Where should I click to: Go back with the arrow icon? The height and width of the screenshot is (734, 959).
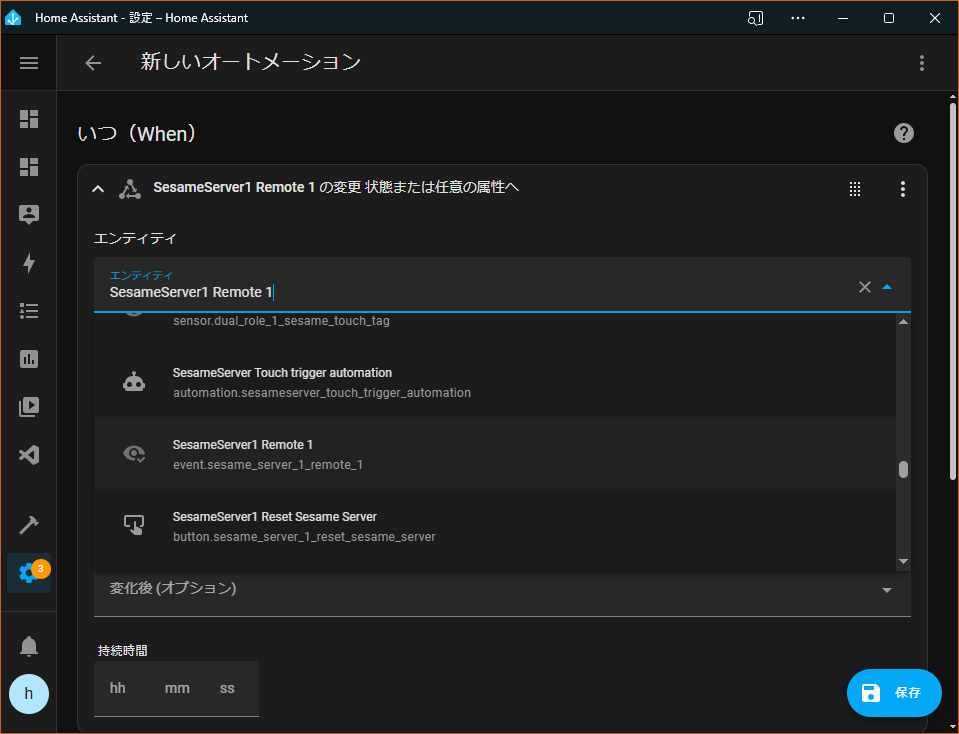coord(93,63)
